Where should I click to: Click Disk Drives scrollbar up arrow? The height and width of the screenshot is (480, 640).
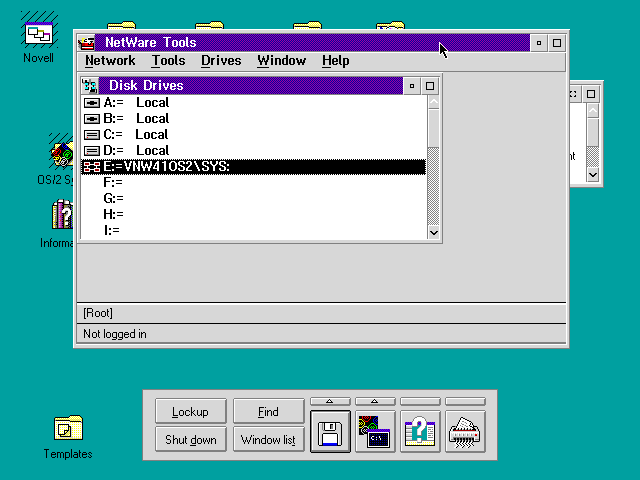click(433, 102)
